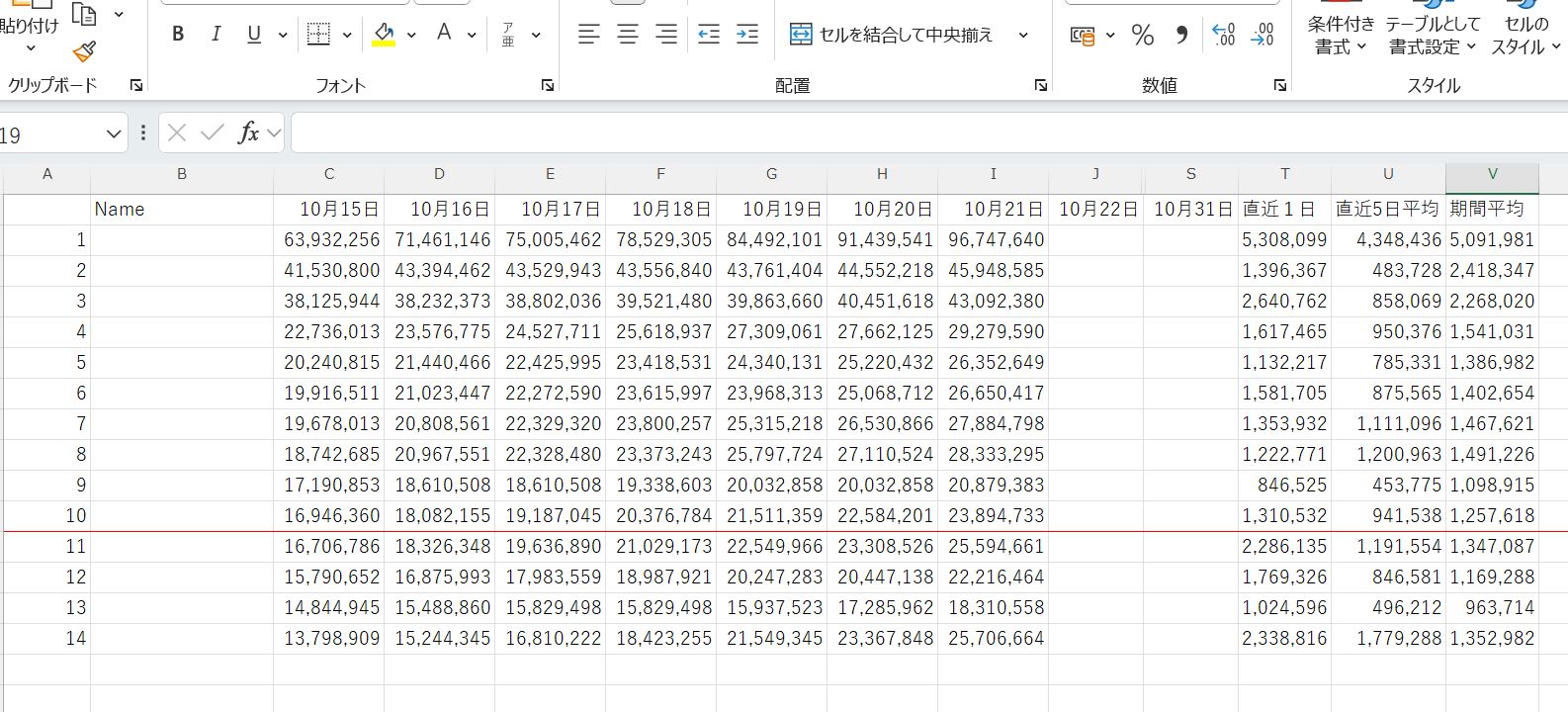This screenshot has width=1568, height=712.
Task: Click the Format Painter brush icon
Action: click(x=85, y=51)
